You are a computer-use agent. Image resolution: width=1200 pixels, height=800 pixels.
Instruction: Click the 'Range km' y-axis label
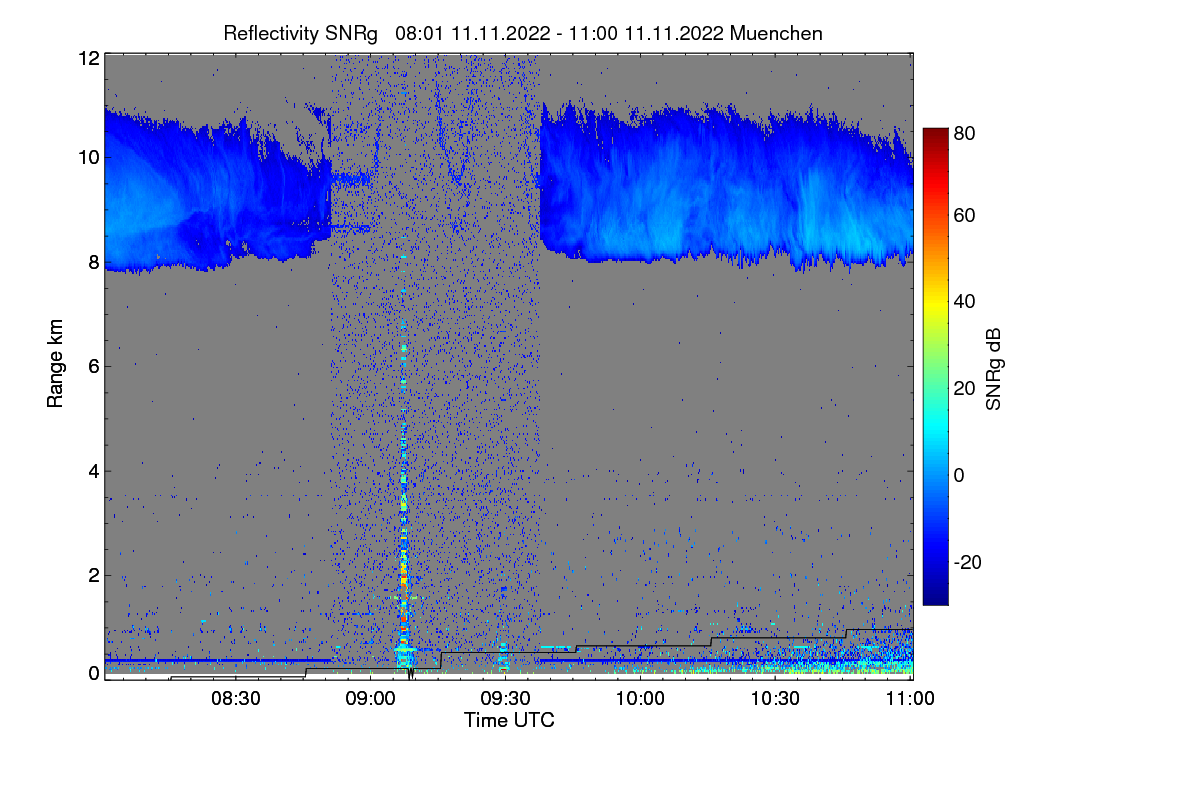point(55,366)
